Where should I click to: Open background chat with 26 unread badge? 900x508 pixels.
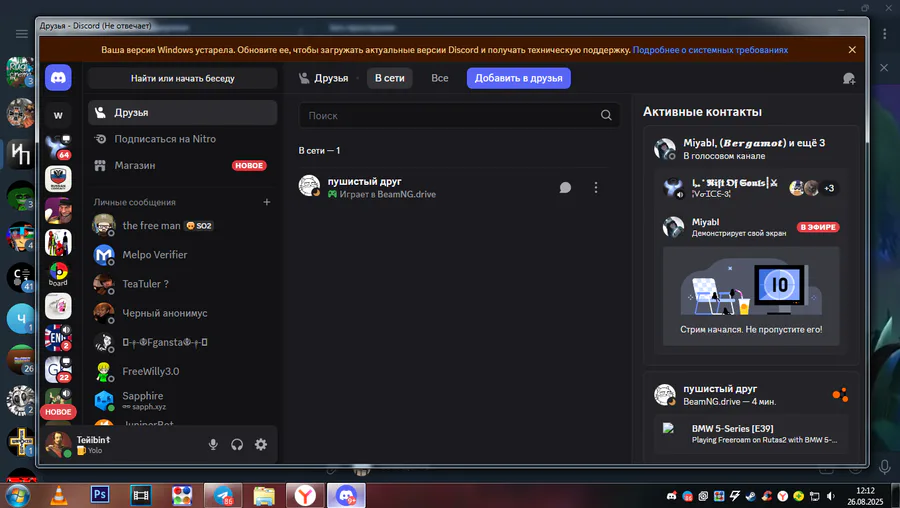point(21,359)
